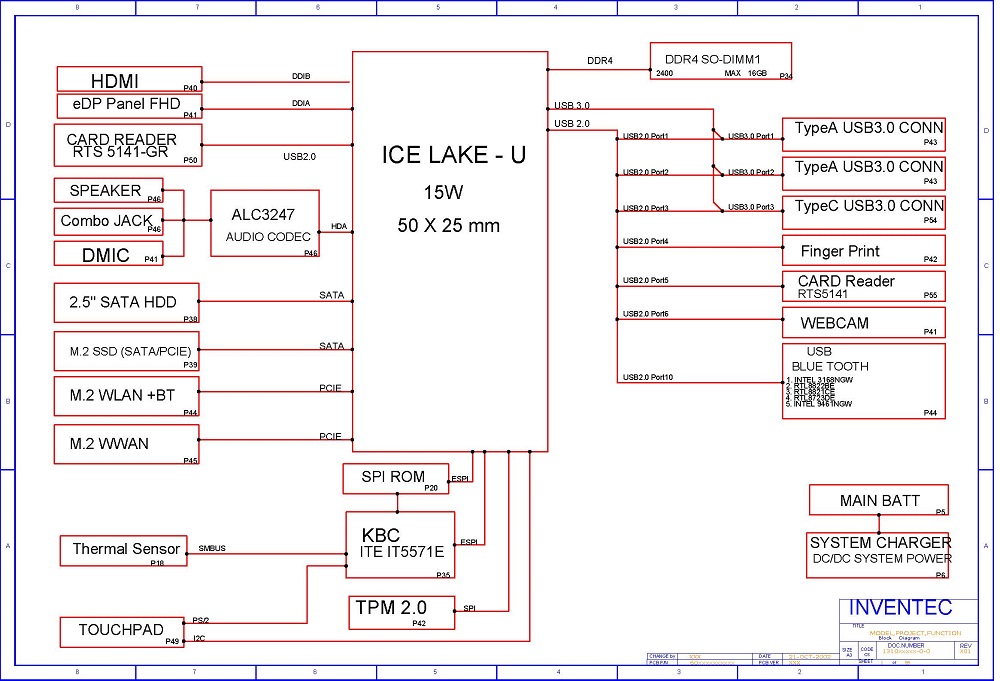Select the M.2 WLAN +BT block

coord(127,396)
